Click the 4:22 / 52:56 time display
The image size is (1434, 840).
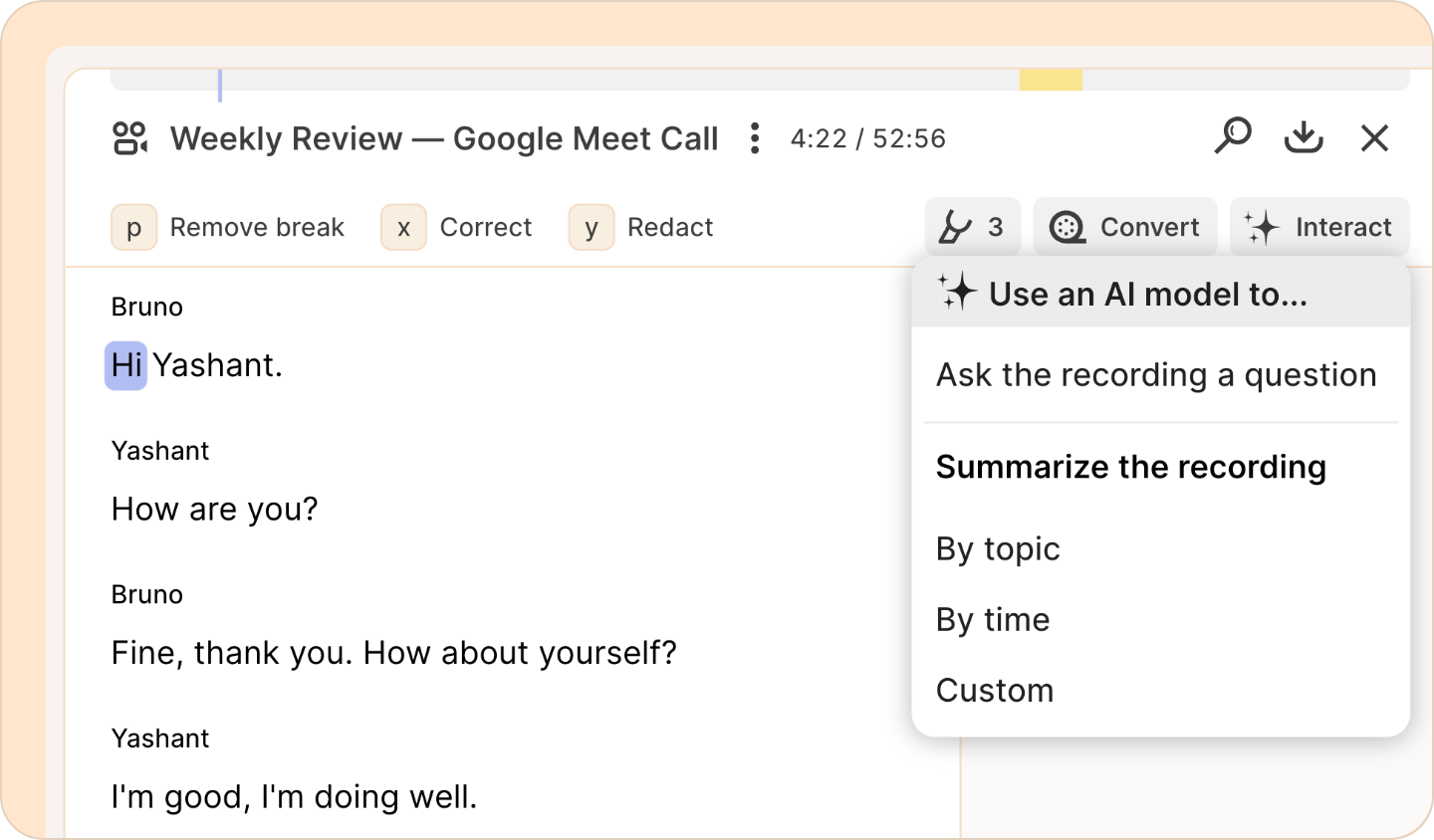[868, 138]
